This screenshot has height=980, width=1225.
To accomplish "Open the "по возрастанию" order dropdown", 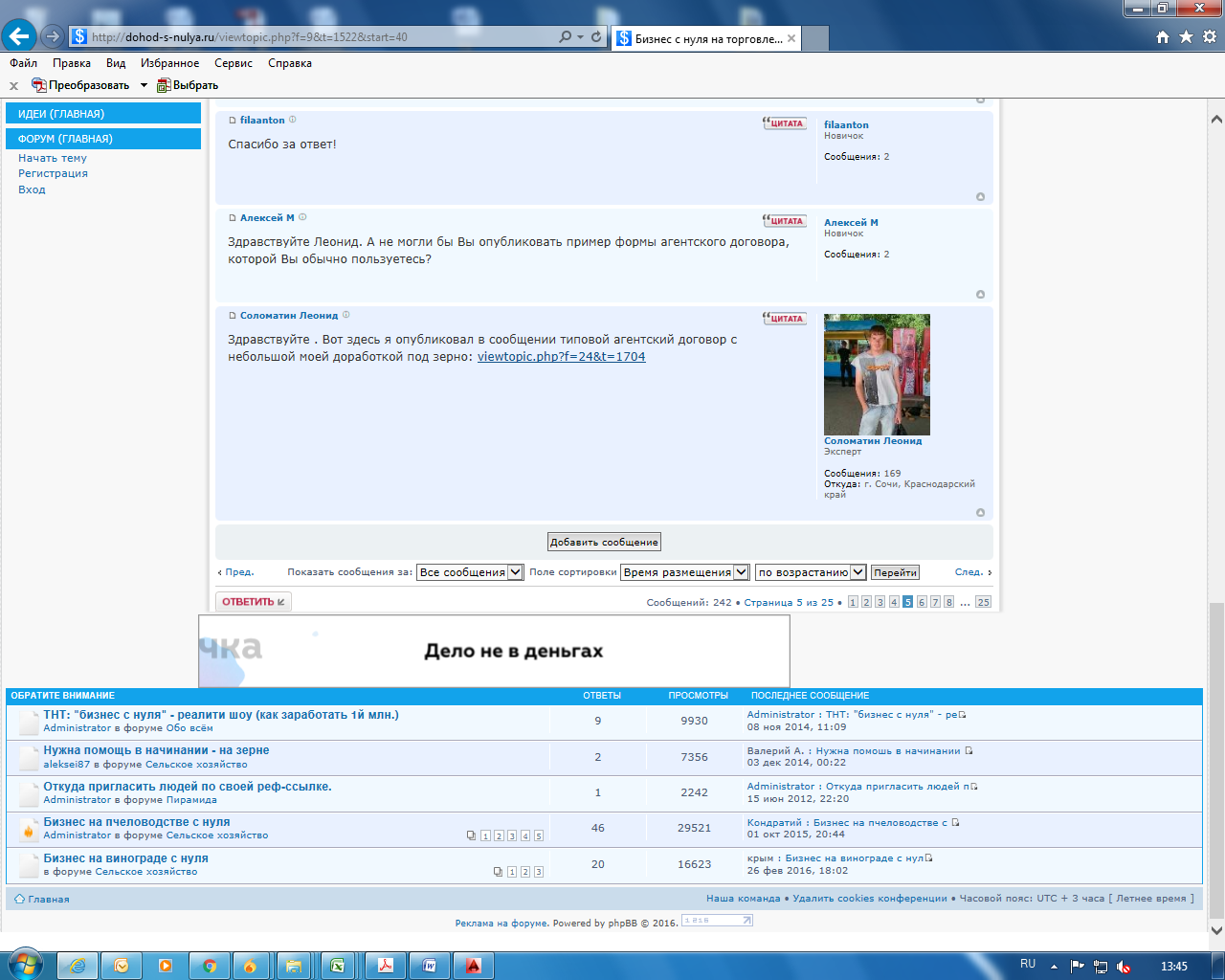I will click(x=811, y=572).
